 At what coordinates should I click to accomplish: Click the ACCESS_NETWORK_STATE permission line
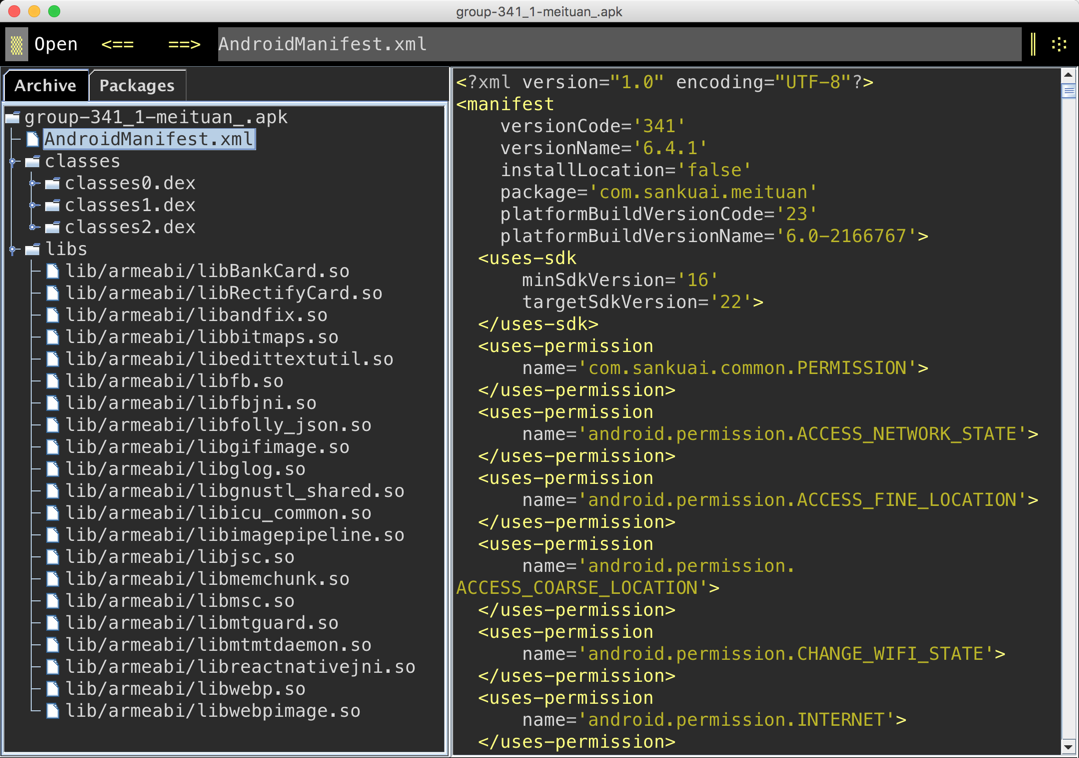780,434
